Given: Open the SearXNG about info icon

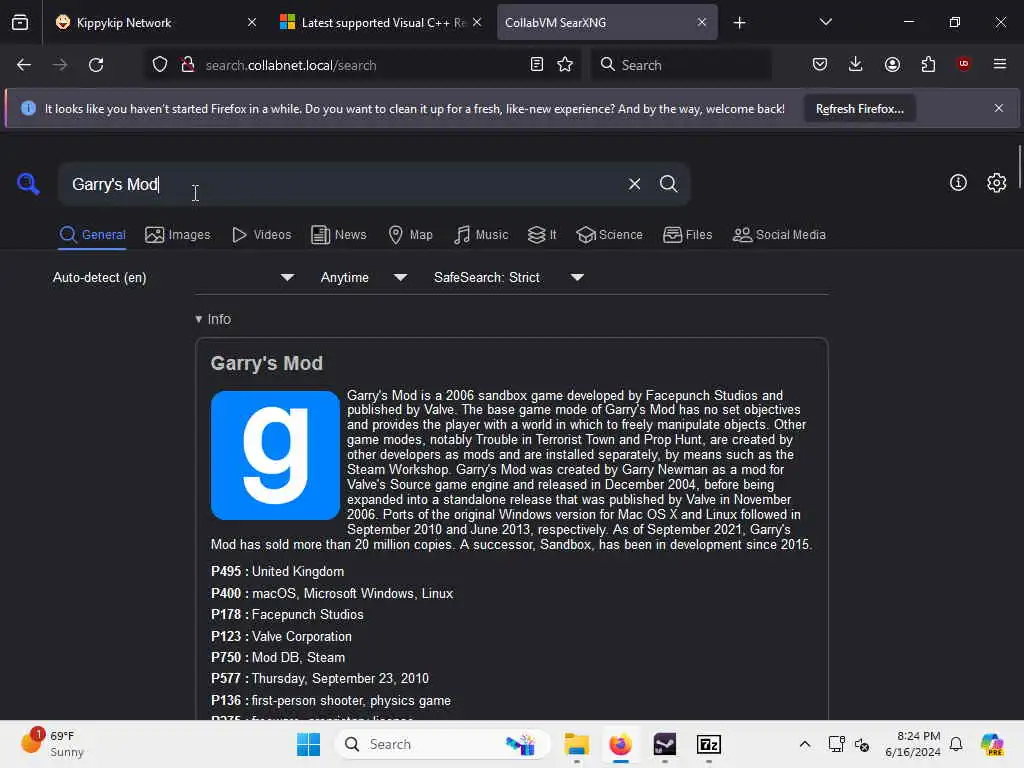Looking at the screenshot, I should (957, 183).
